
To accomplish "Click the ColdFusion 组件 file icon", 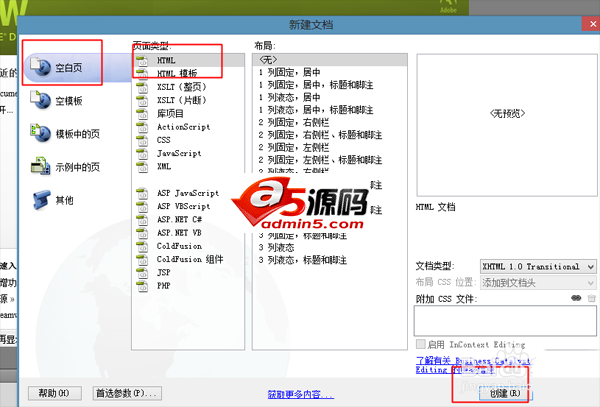I will (142, 260).
